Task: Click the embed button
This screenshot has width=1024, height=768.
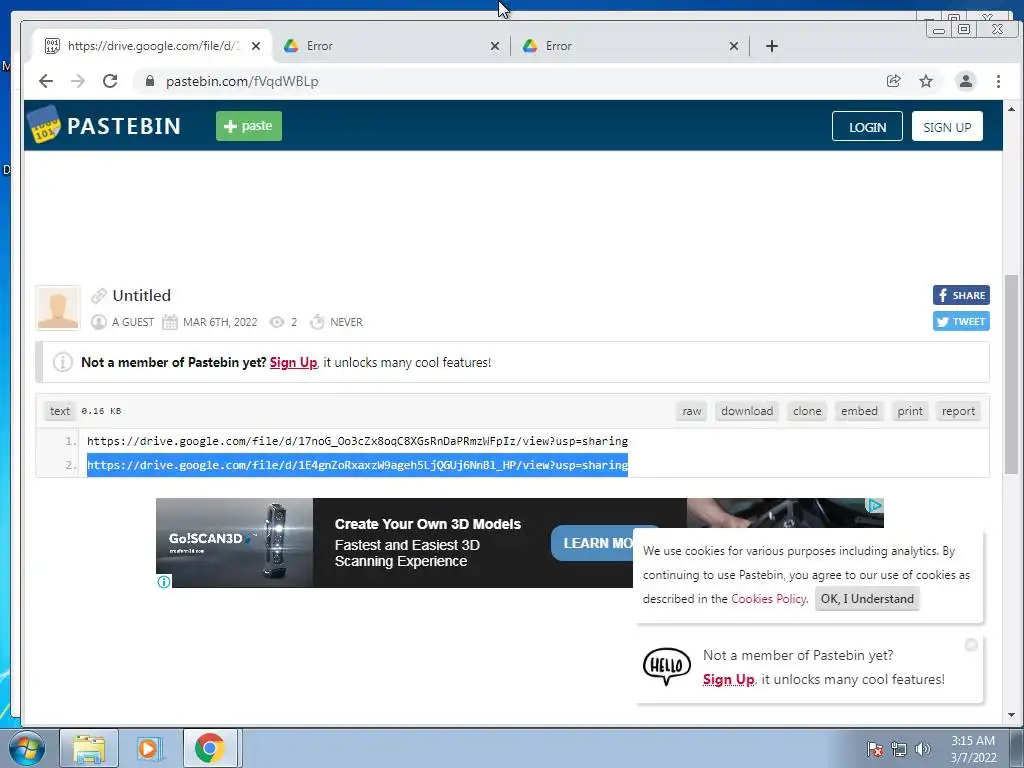Action: point(859,411)
